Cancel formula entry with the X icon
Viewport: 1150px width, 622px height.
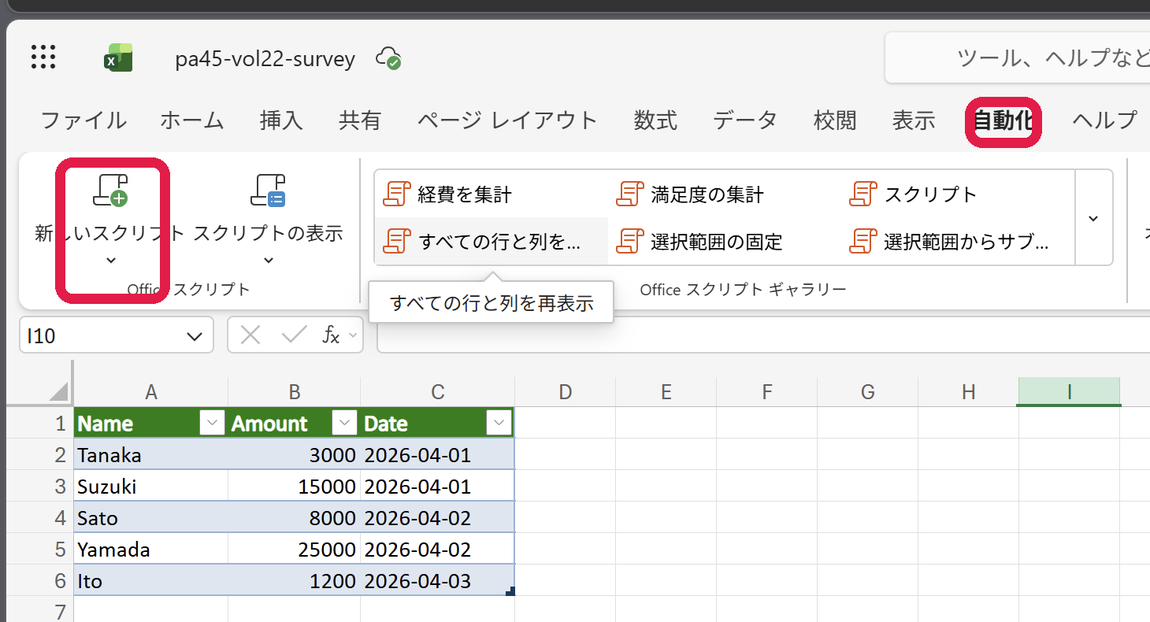coord(250,335)
